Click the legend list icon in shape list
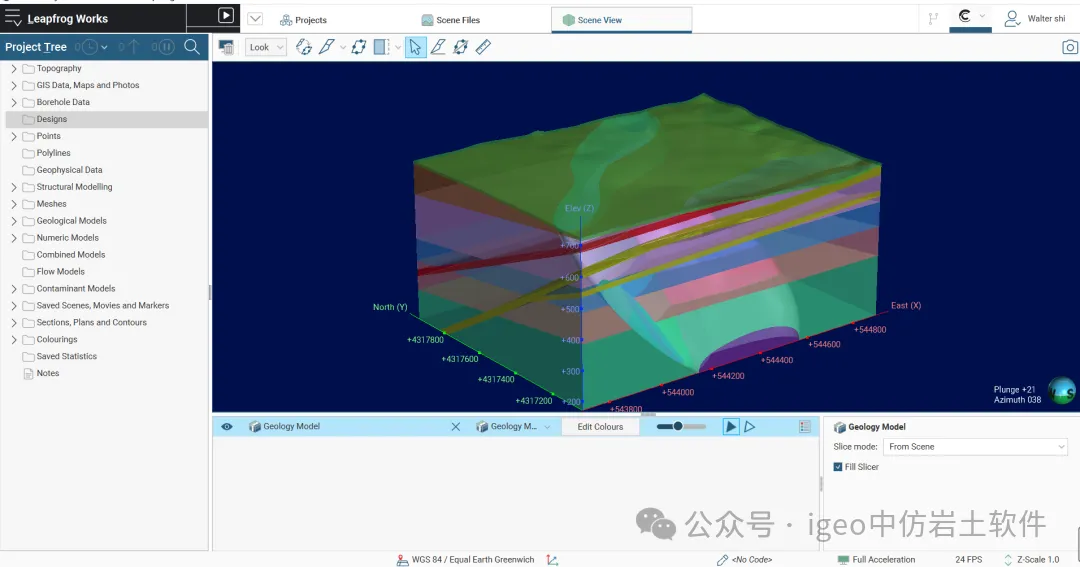The height and width of the screenshot is (567, 1080). [804, 426]
